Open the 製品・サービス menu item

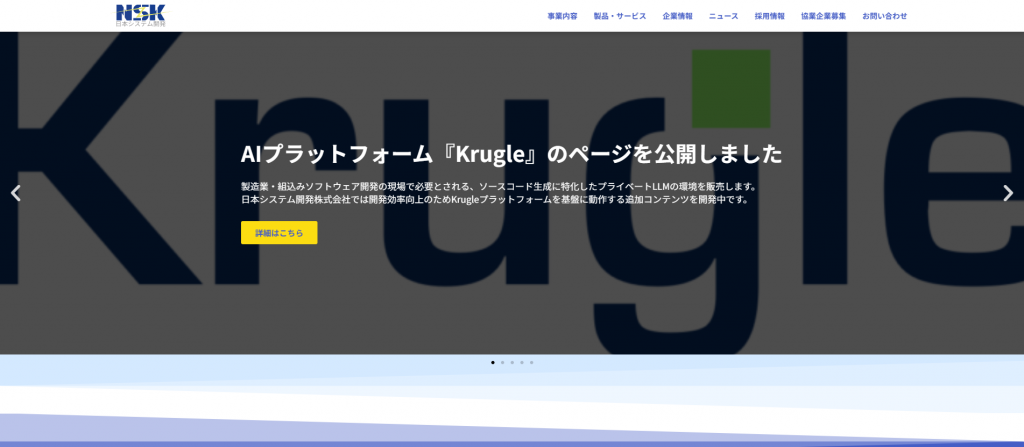tap(620, 16)
